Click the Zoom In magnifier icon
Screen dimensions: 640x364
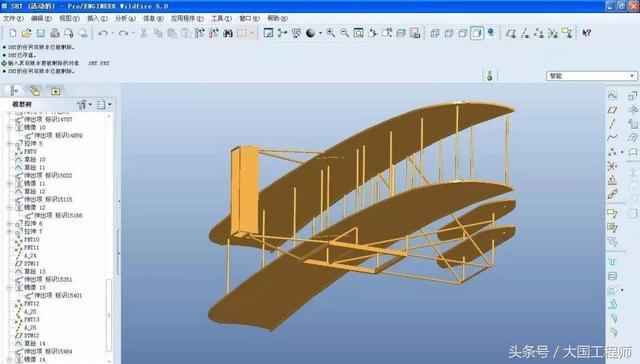pyautogui.click(x=331, y=33)
